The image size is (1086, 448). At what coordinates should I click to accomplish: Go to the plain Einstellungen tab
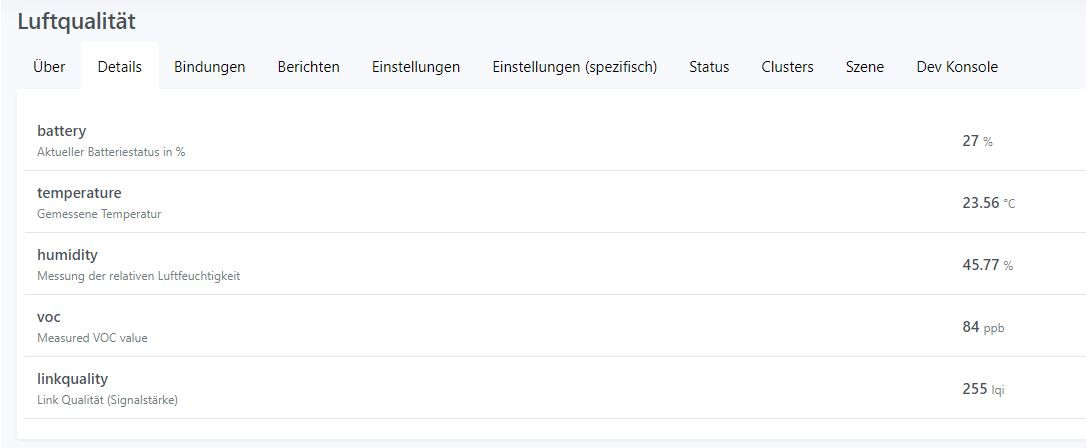click(x=416, y=67)
